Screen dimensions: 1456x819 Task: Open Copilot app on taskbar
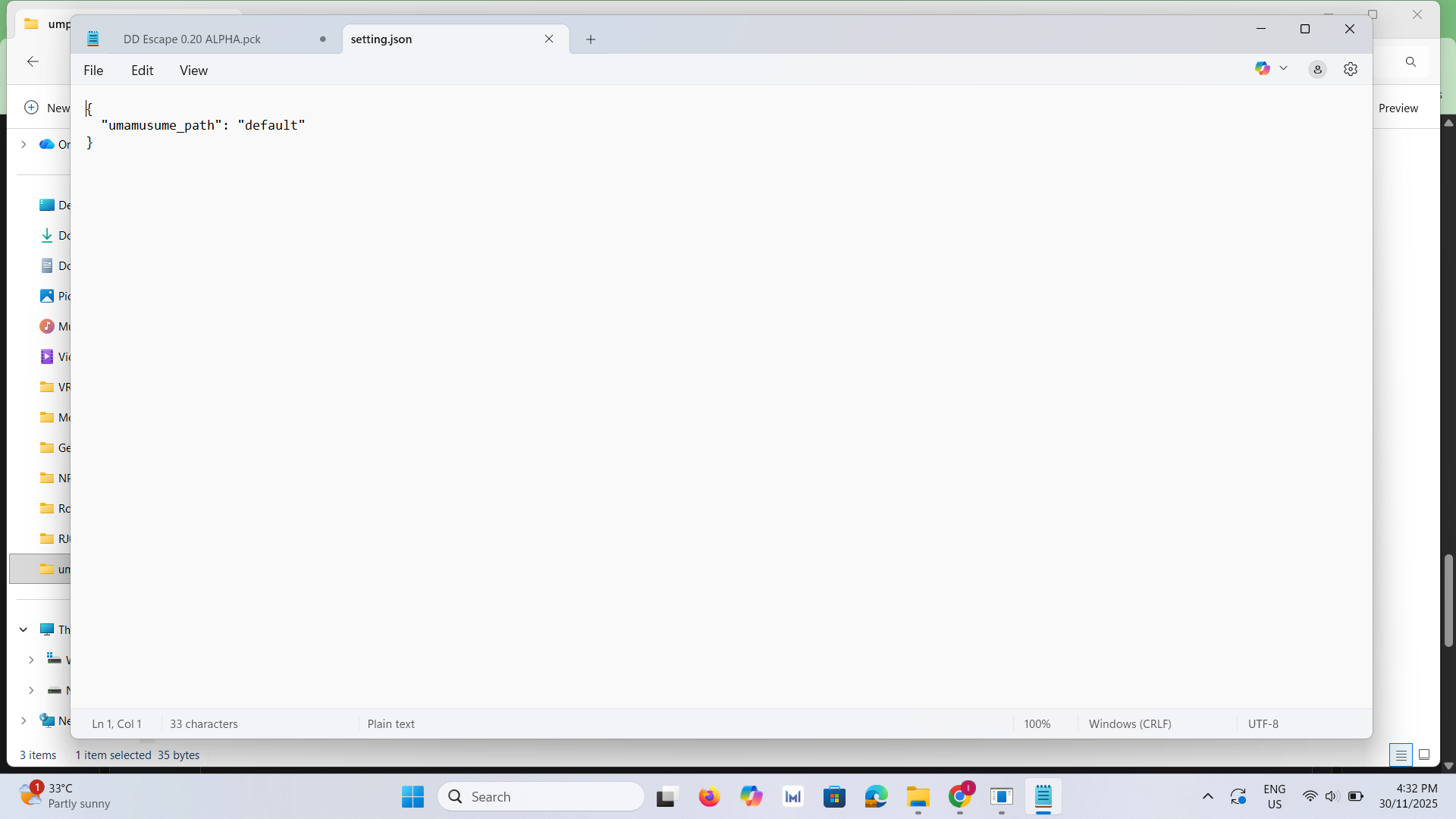[751, 797]
